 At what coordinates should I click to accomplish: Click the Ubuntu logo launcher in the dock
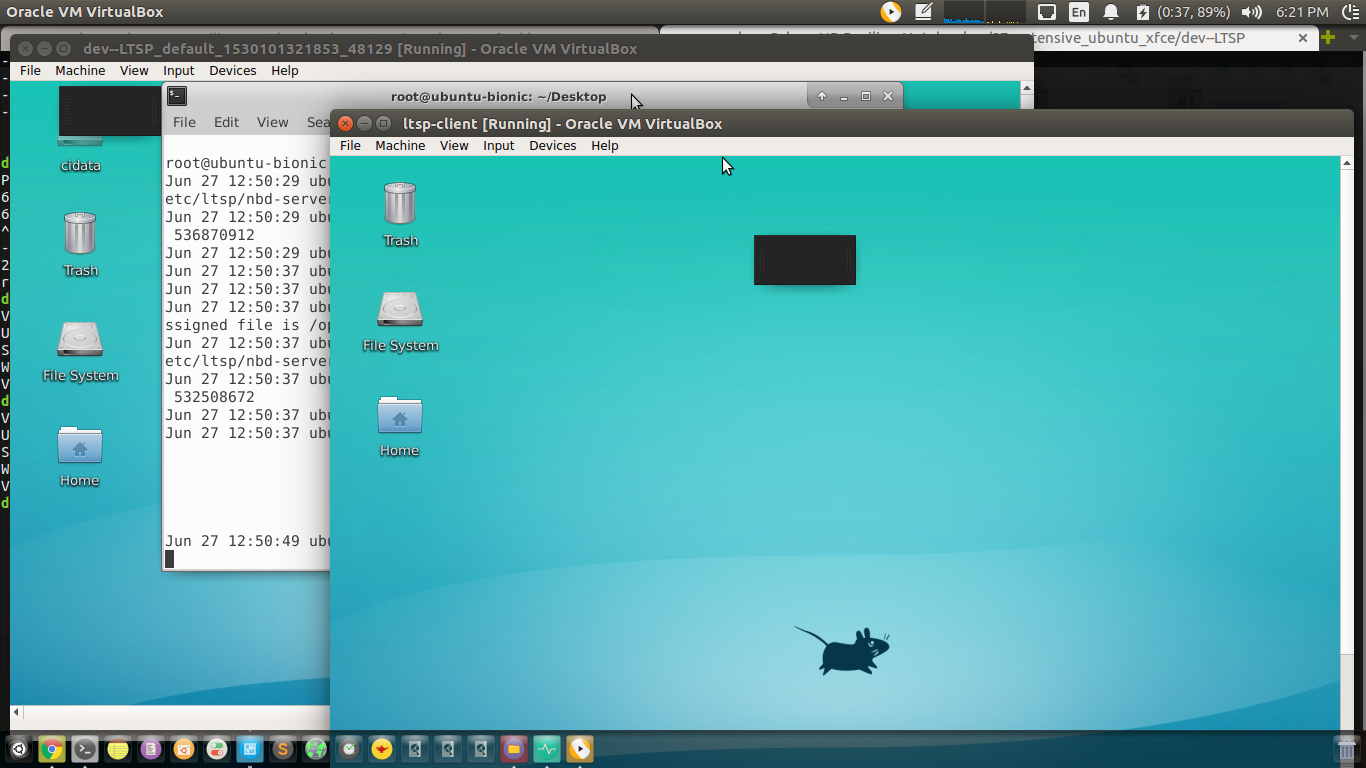click(19, 749)
